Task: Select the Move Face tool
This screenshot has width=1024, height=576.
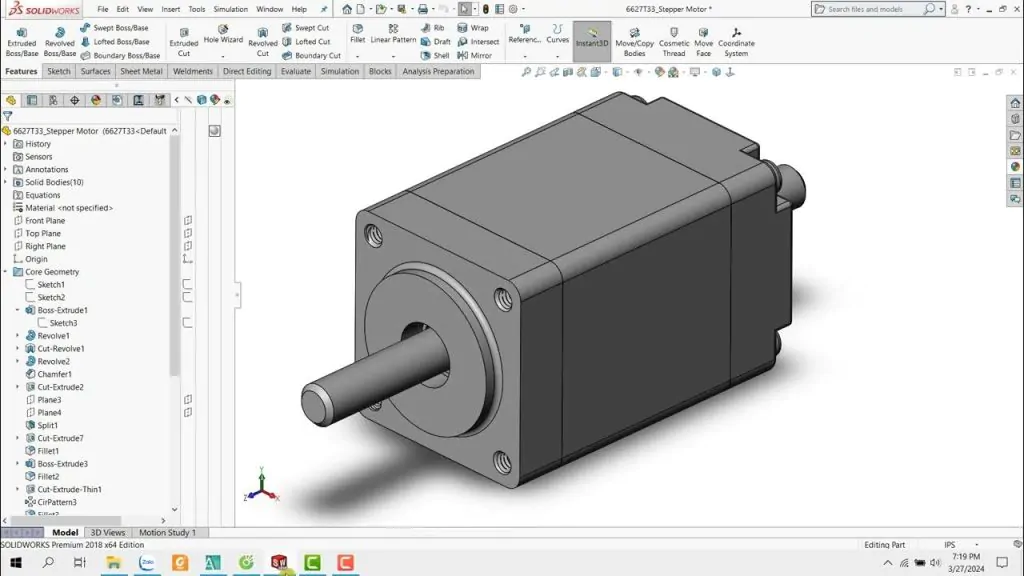Action: tap(703, 42)
